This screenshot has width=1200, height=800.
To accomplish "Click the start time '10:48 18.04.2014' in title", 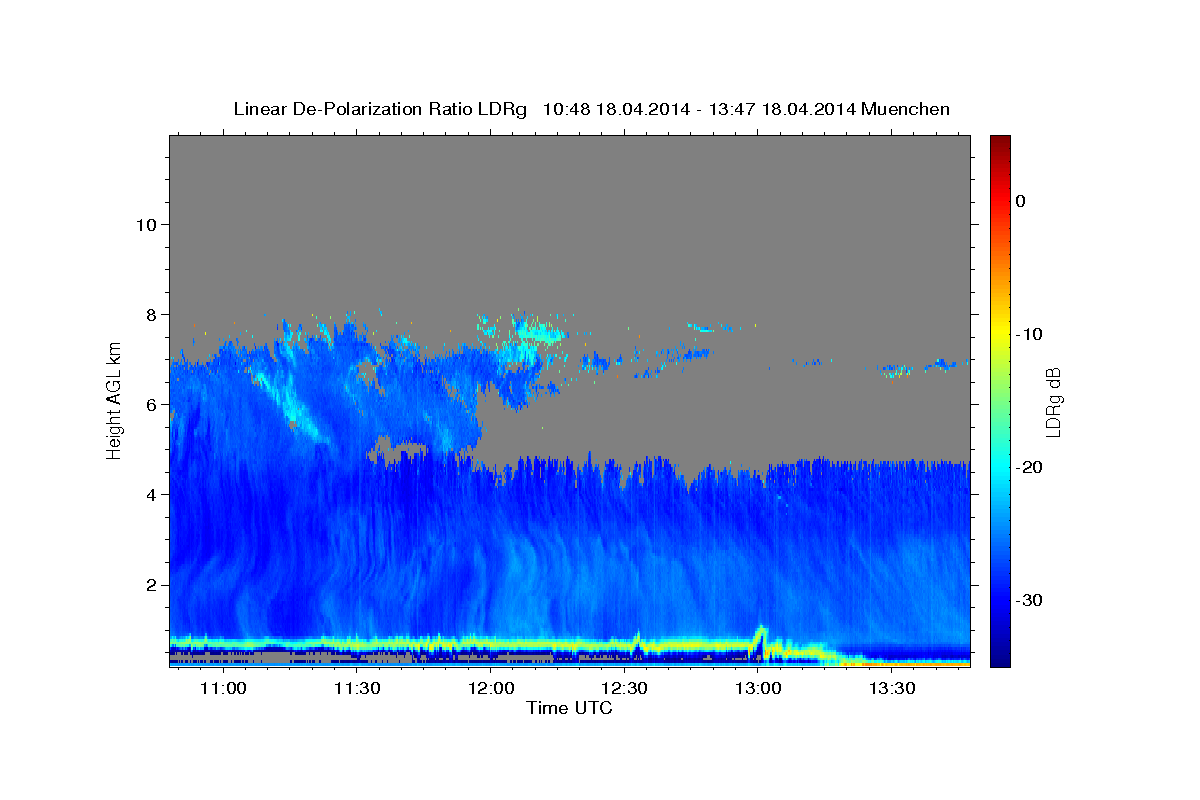I will pos(616,109).
